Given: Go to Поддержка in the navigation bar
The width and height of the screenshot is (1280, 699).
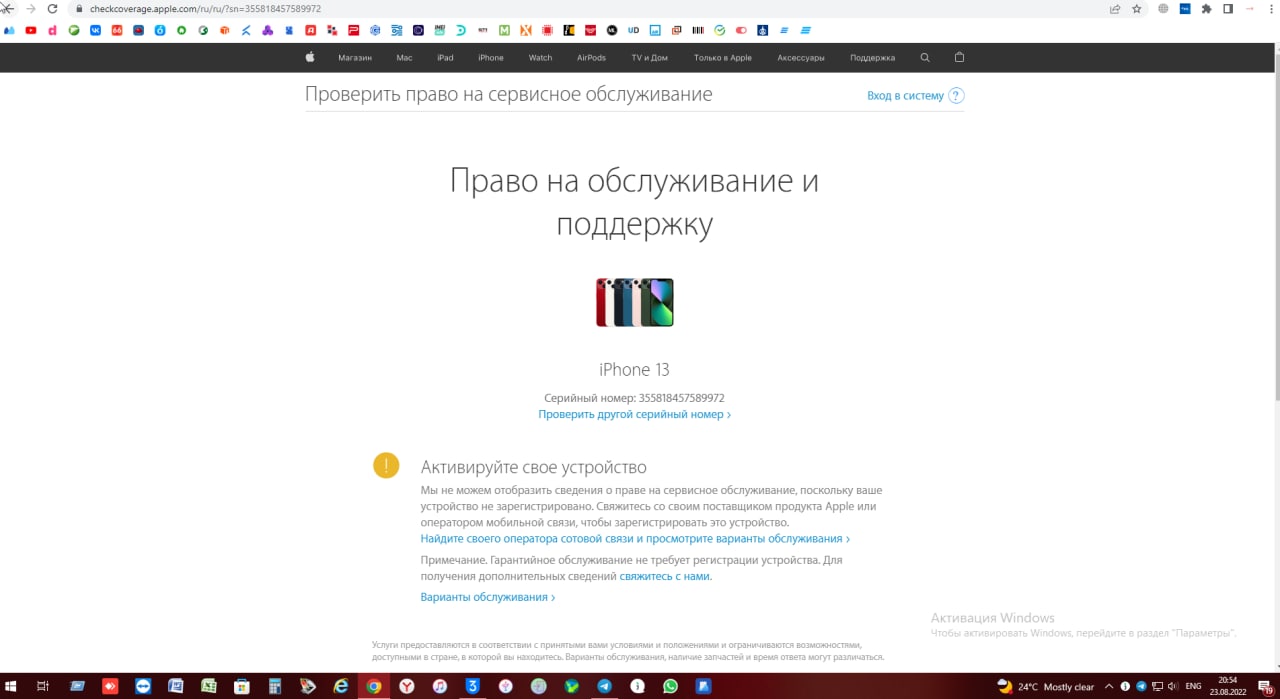Looking at the screenshot, I should [872, 58].
